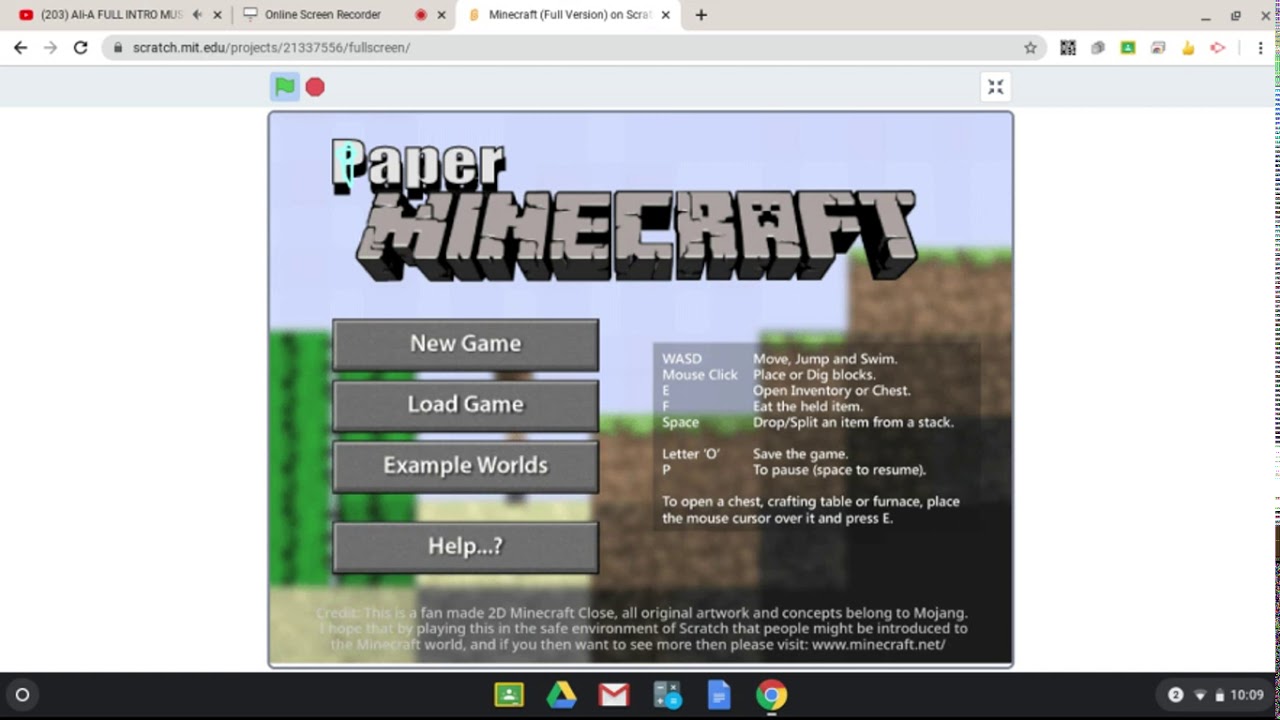
Task: Open a new browser tab
Action: (701, 15)
